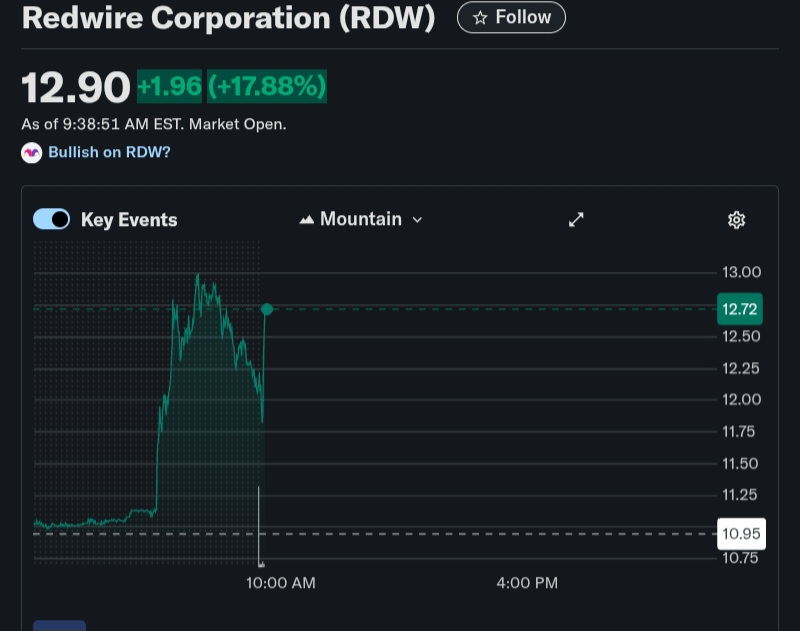
Task: Click the (+17.88%) percent change
Action: (x=267, y=86)
